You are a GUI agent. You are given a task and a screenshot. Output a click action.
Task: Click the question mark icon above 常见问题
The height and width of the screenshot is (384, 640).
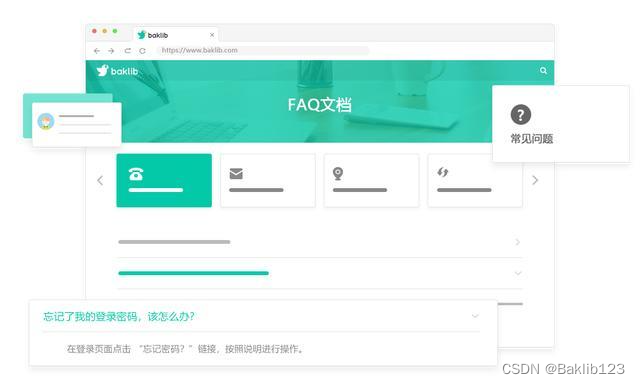(x=521, y=114)
